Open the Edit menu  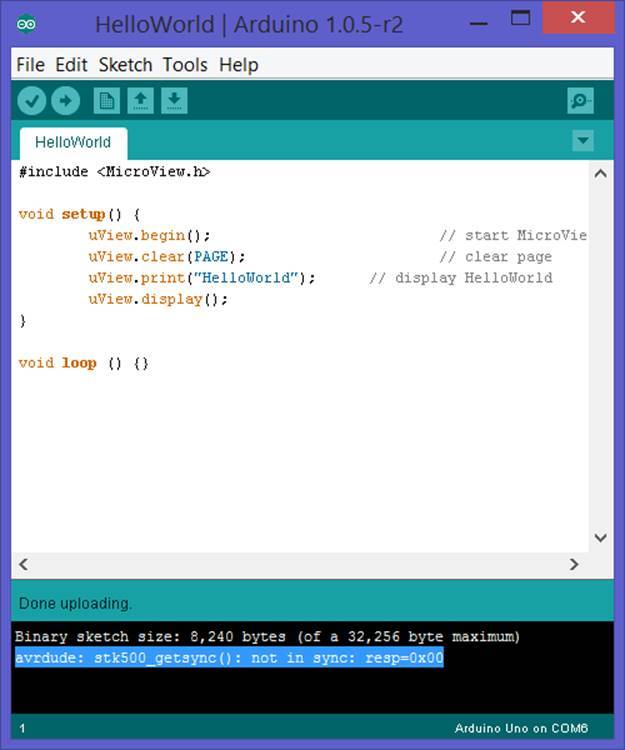coord(71,65)
